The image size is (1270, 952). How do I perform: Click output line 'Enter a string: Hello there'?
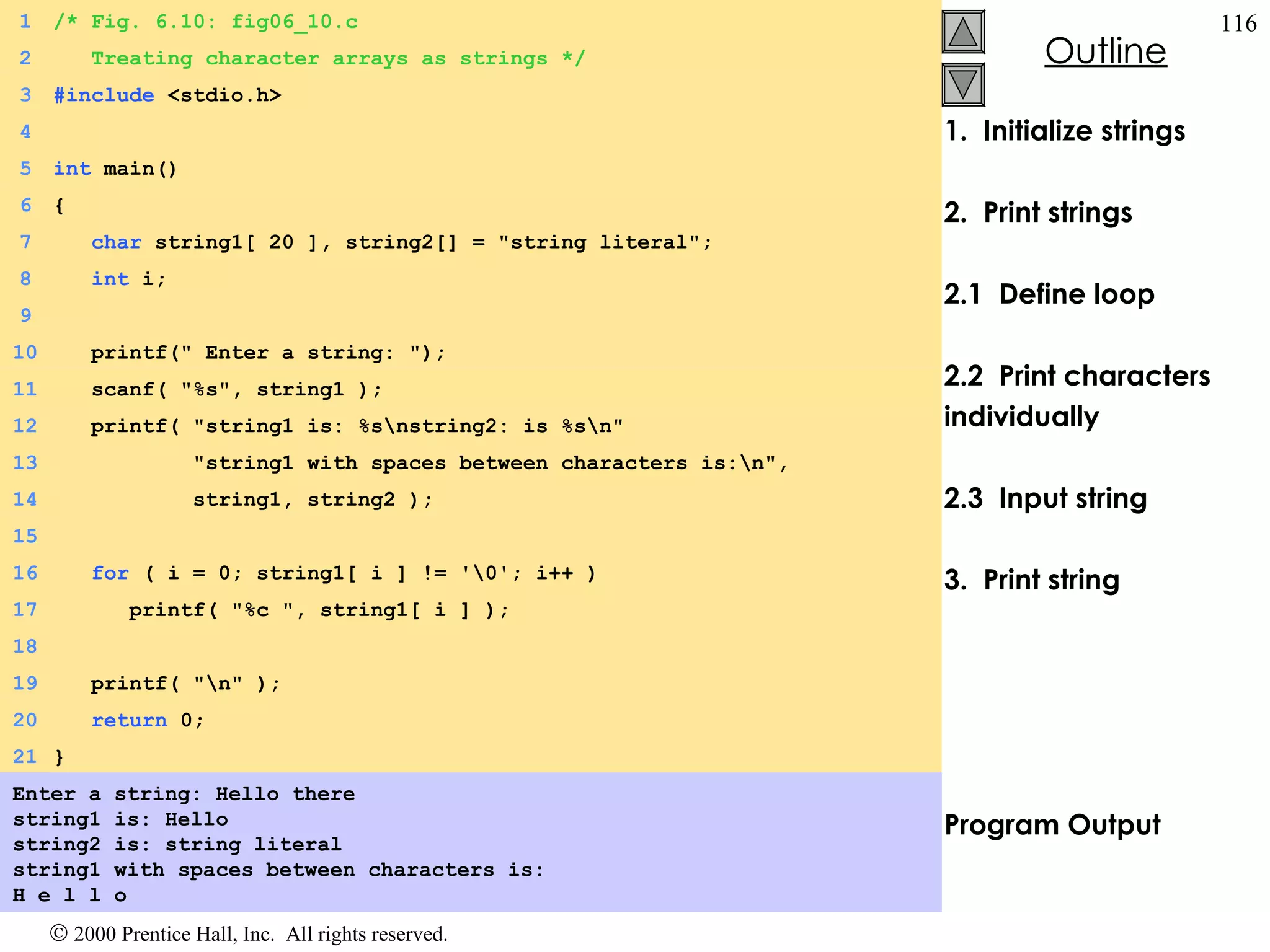(x=184, y=794)
